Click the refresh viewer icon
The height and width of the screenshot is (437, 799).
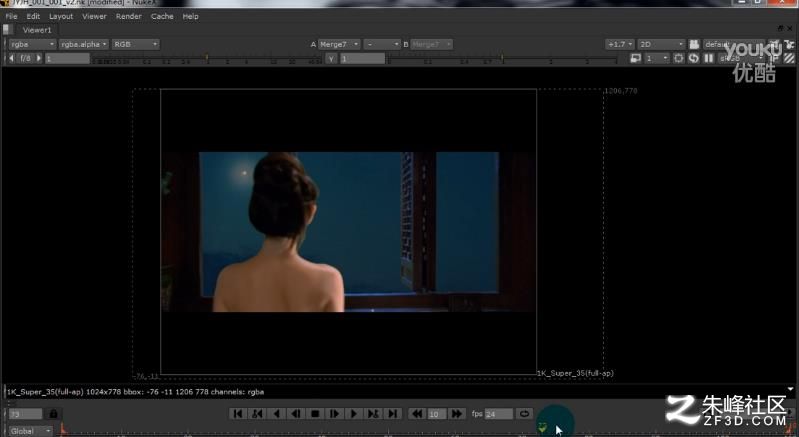(x=694, y=59)
